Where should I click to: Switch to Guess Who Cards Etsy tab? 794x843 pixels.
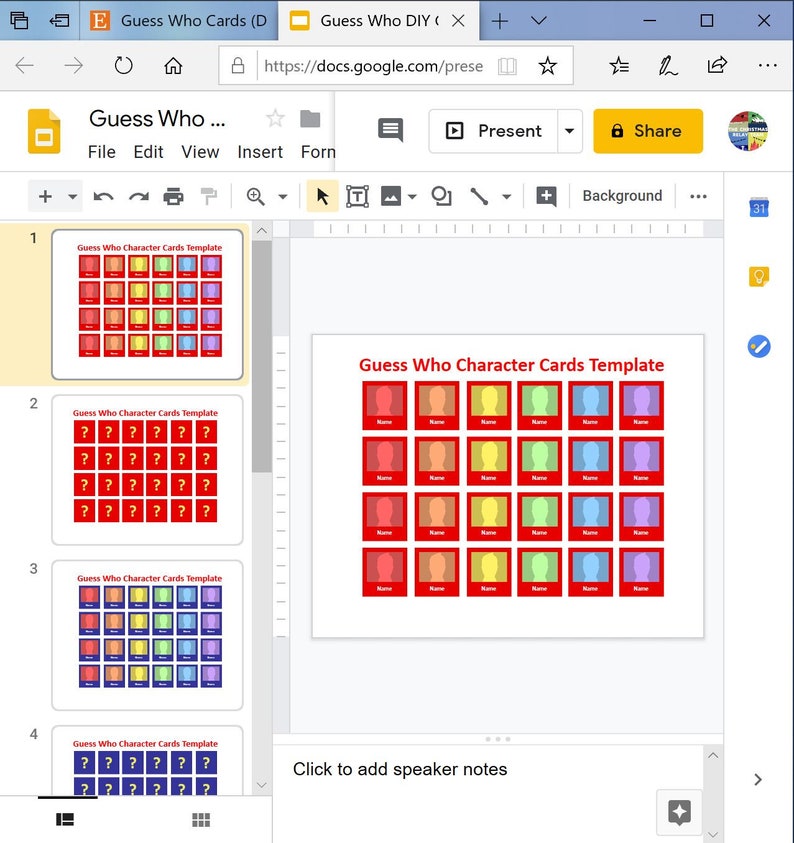179,20
